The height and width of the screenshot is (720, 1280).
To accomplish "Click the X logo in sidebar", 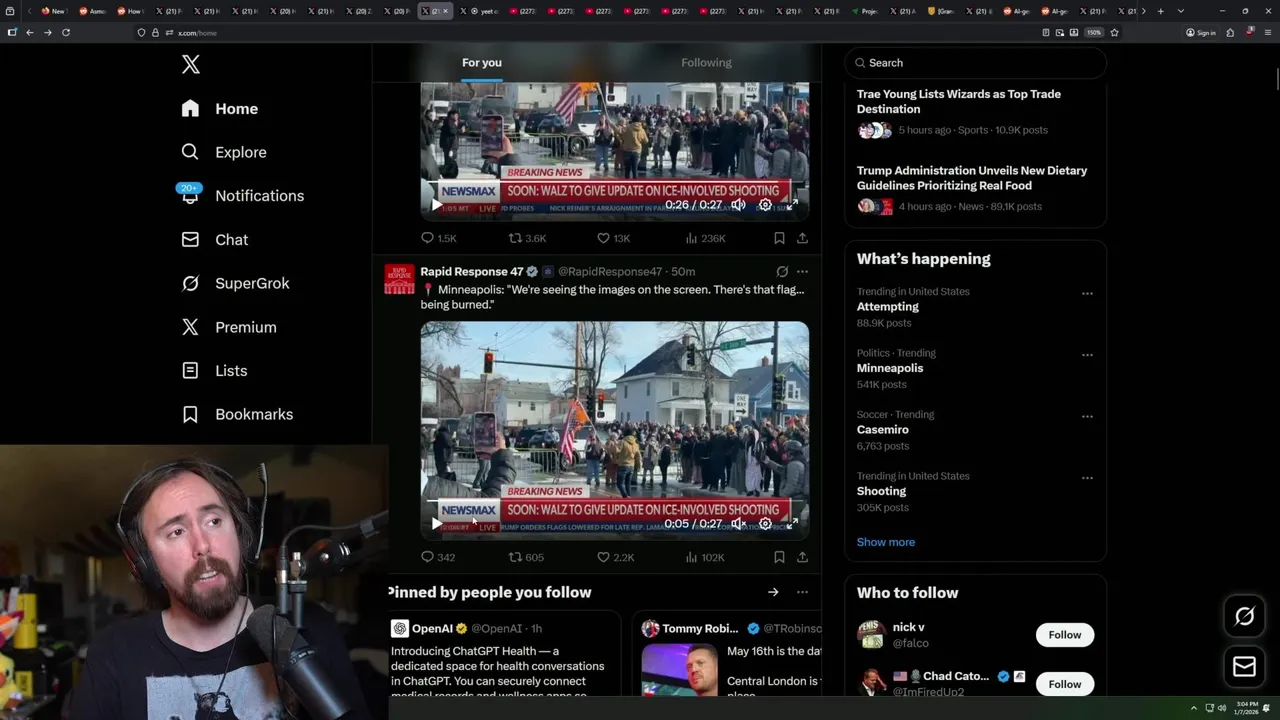I will pos(191,65).
